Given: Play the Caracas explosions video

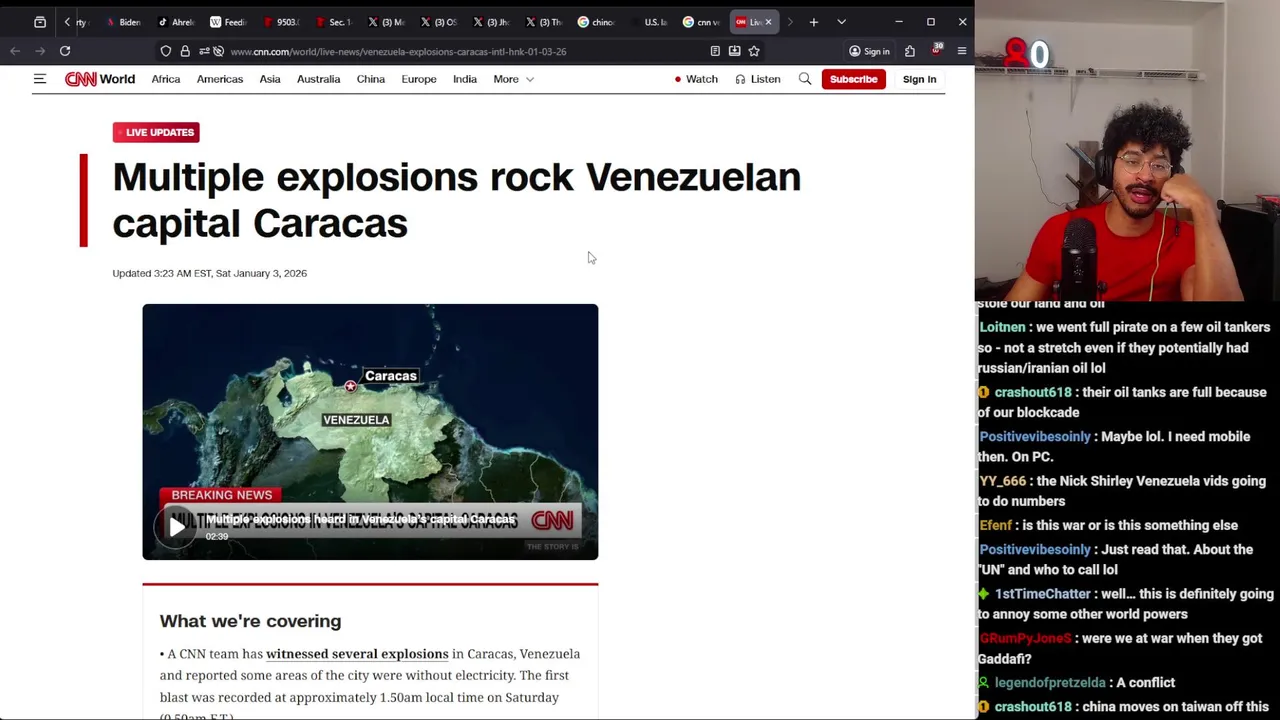Looking at the screenshot, I should point(176,526).
